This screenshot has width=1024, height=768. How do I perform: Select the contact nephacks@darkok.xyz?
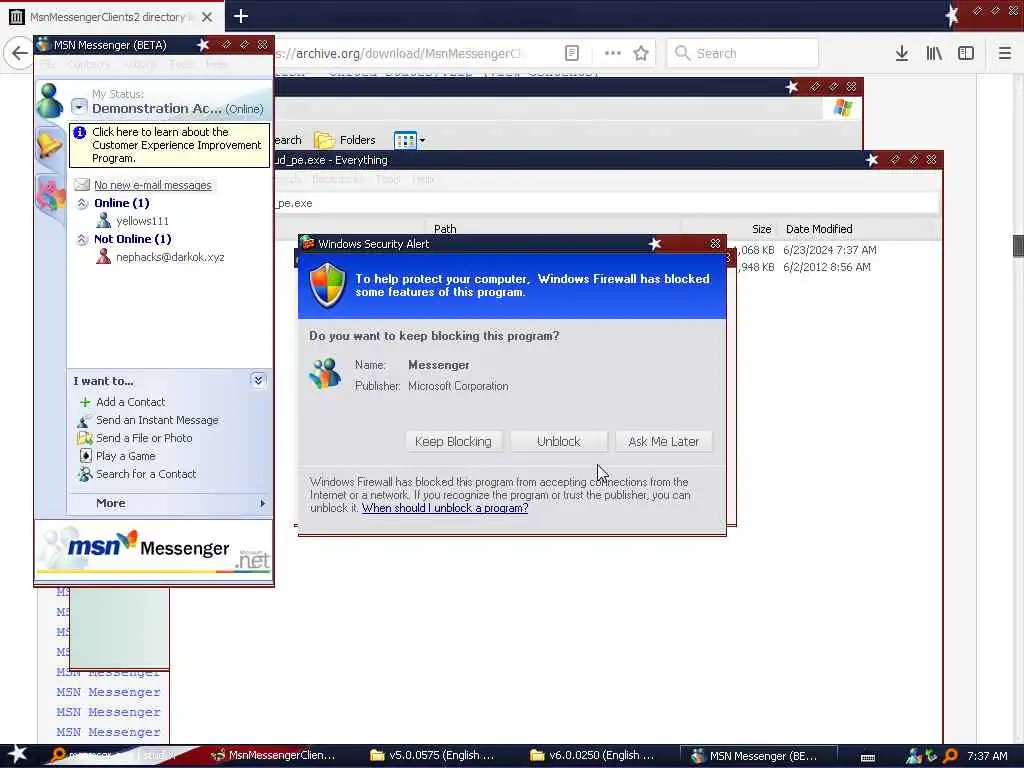(170, 257)
